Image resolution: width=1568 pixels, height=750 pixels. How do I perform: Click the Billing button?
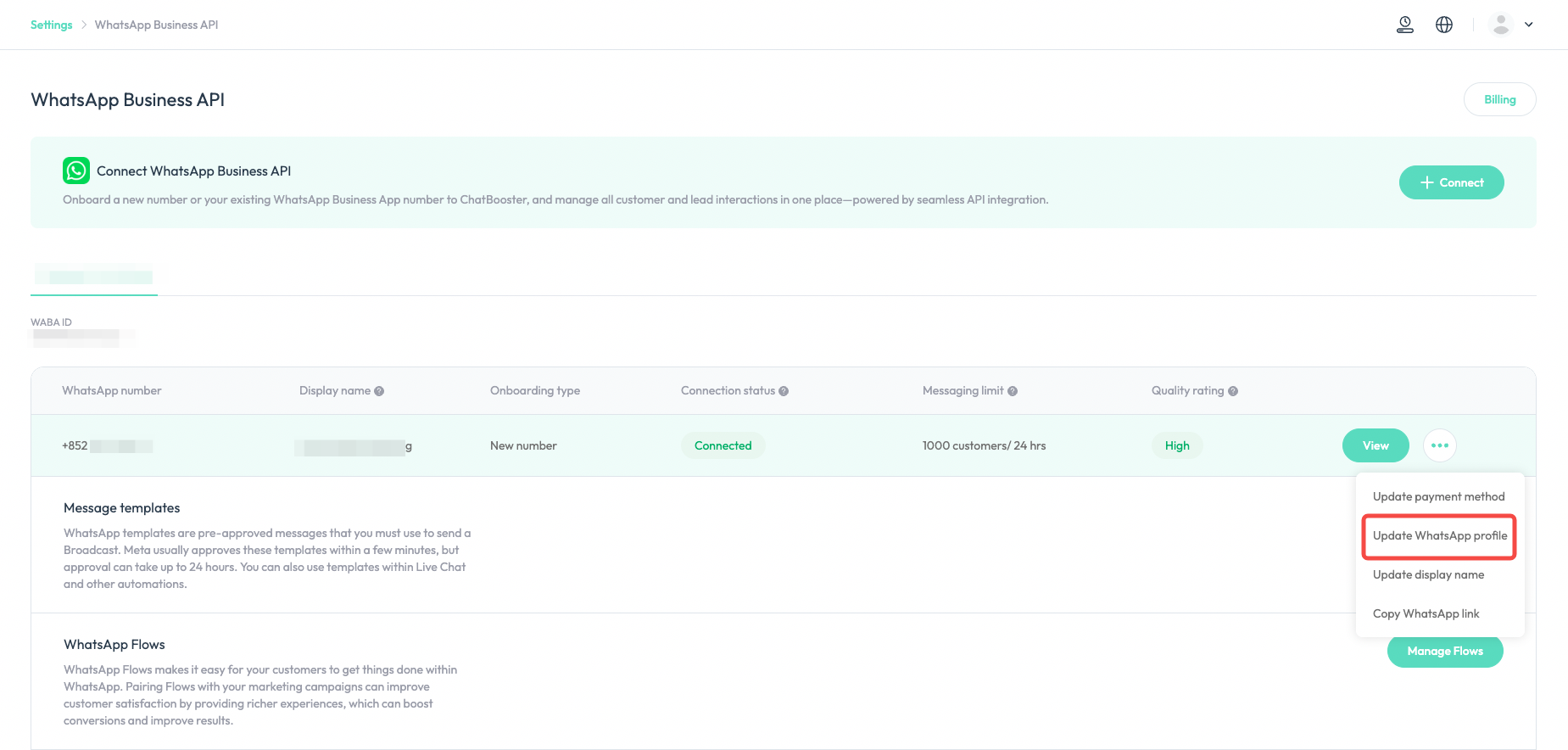pos(1499,99)
